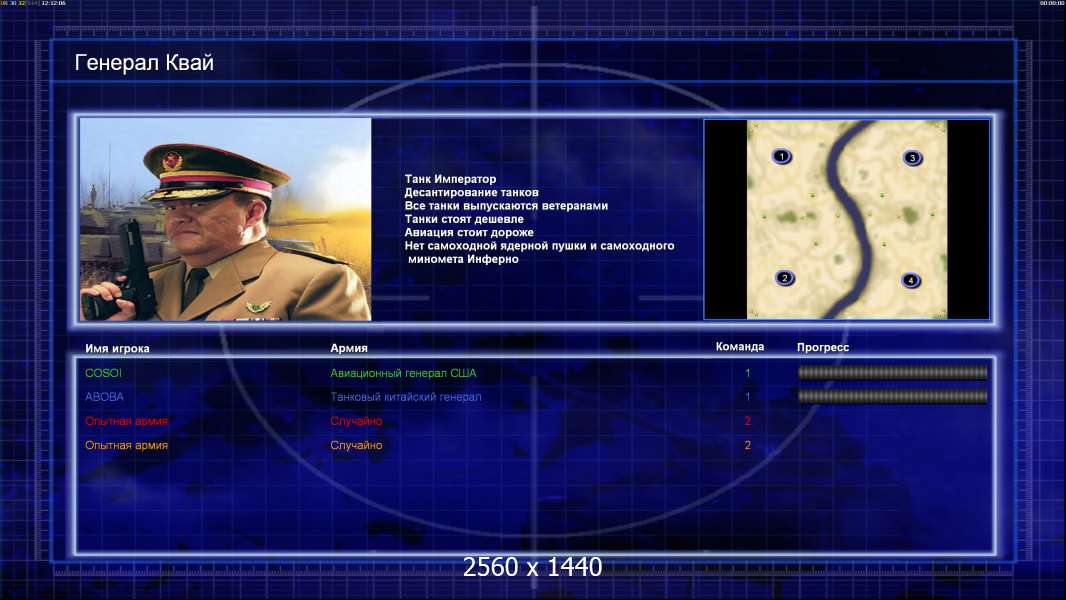Select player name 'COSOI'
This screenshot has width=1066, height=600.
(x=103, y=373)
